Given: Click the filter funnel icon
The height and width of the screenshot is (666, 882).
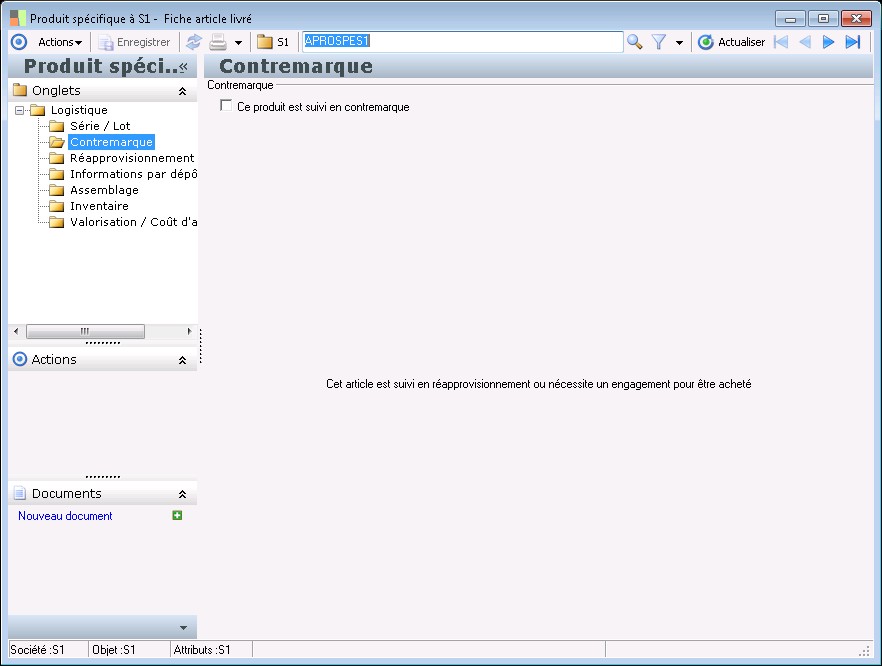Looking at the screenshot, I should point(659,42).
